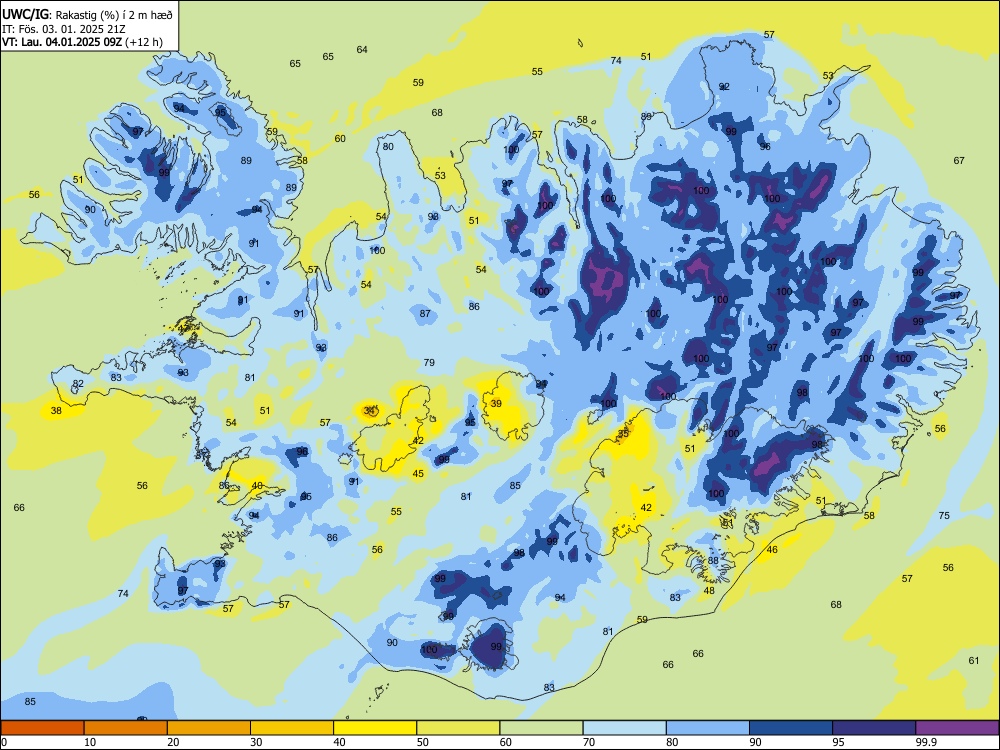Click the map value 88

click(714, 561)
